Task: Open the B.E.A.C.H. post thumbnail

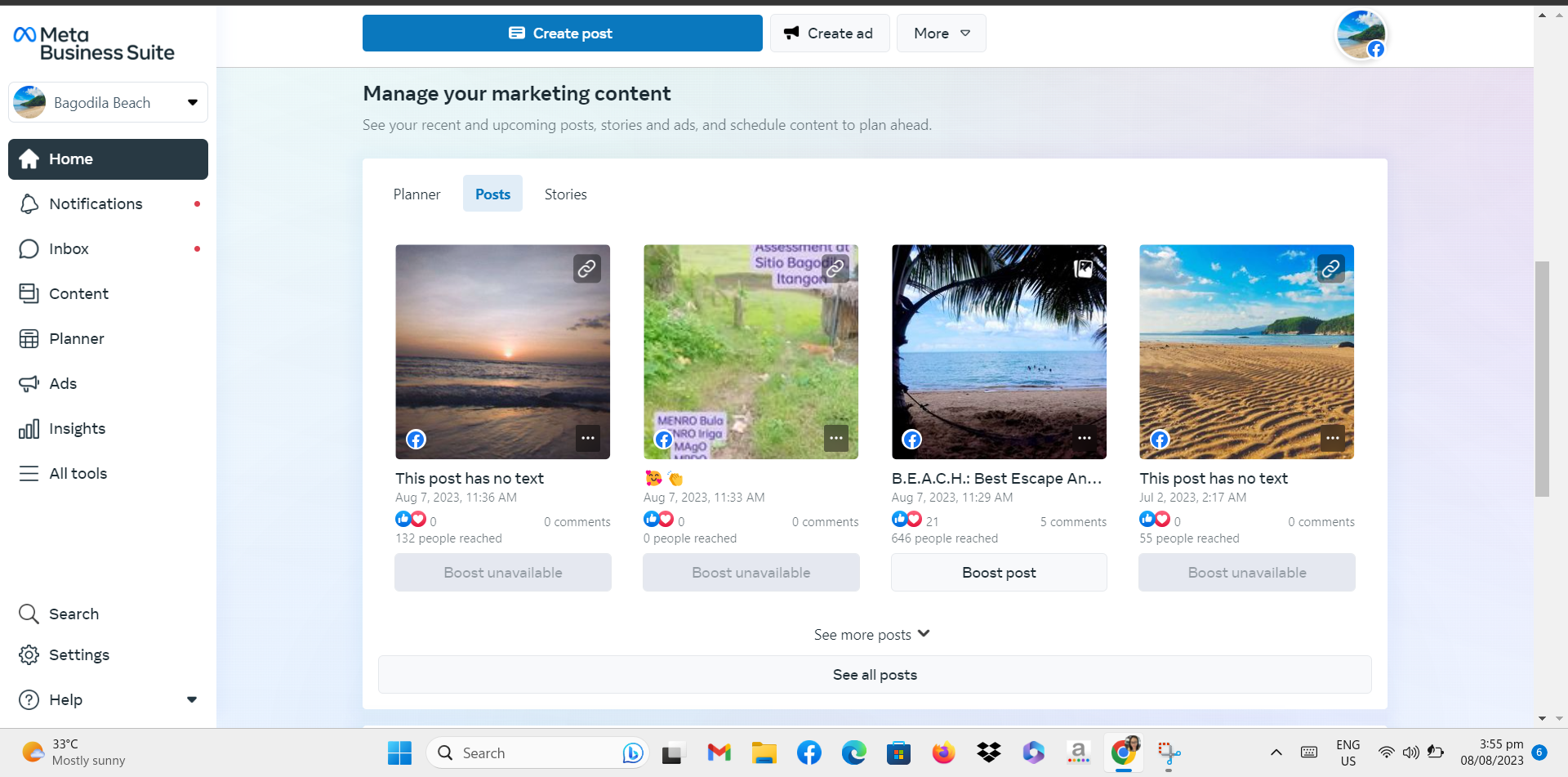Action: 999,352
